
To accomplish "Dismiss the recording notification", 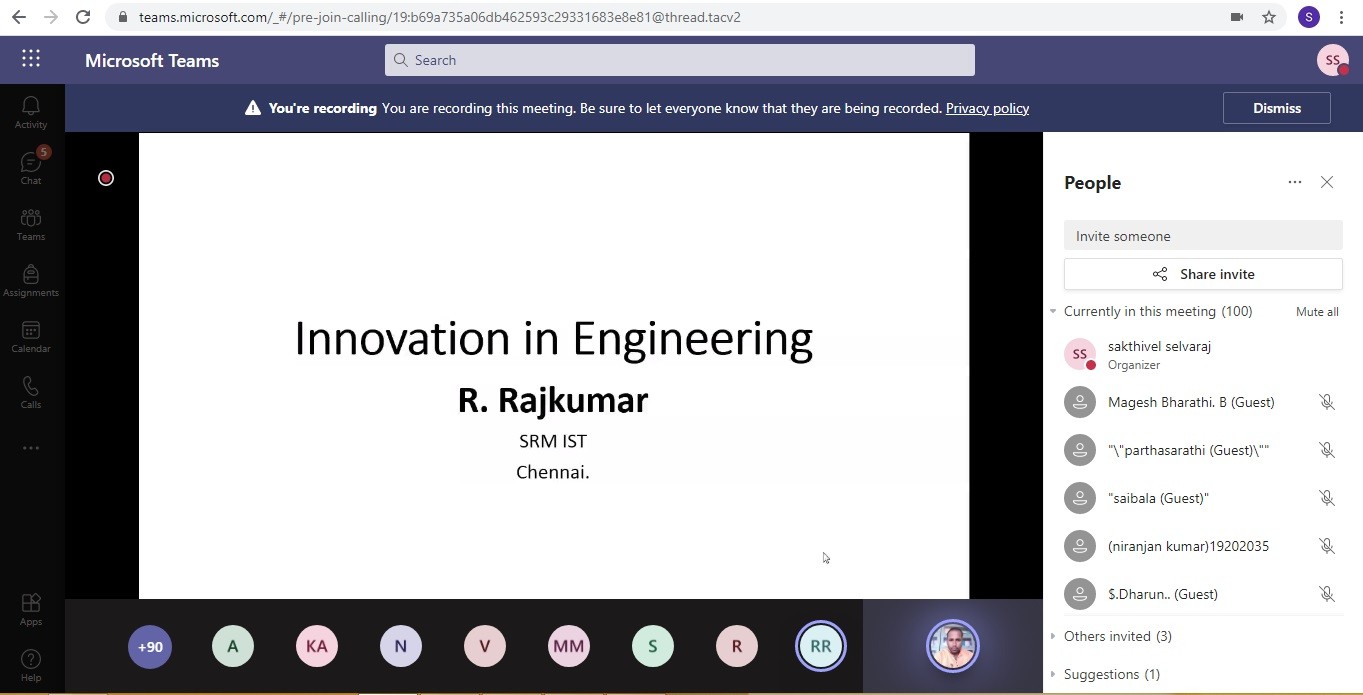I will [1276, 108].
